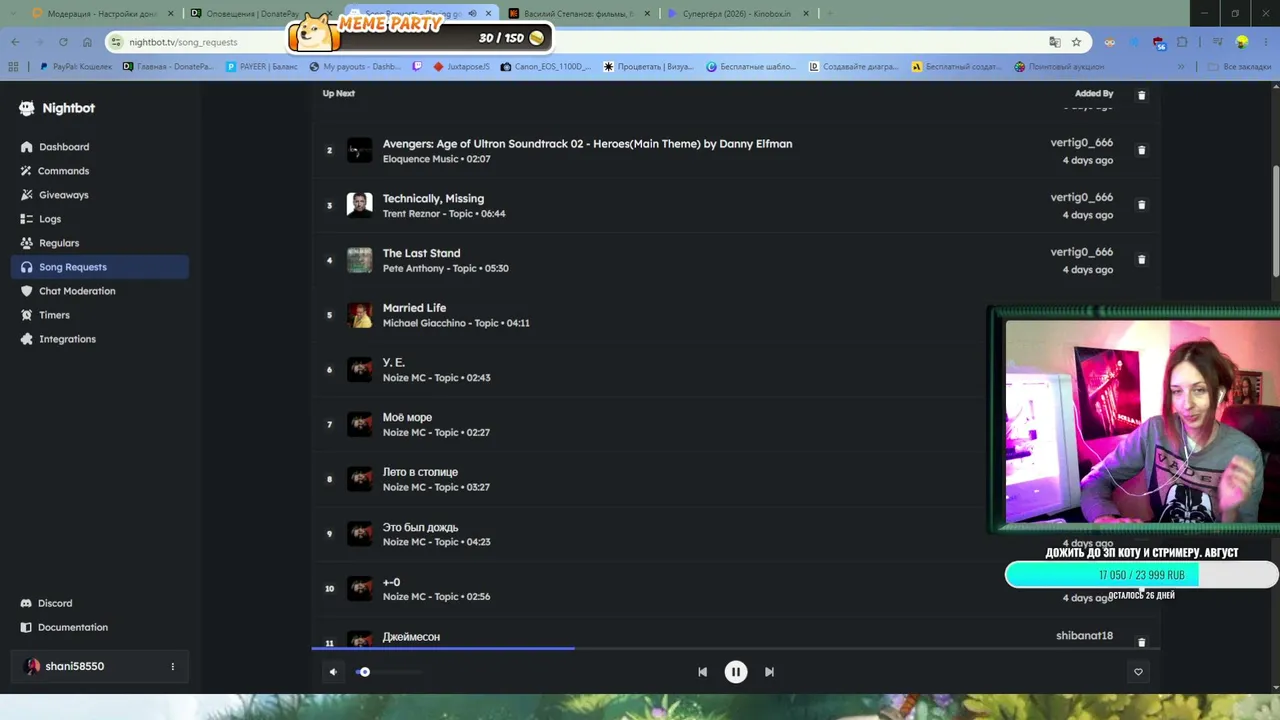Open the browser apps grid in the bookmarks bar

[13, 67]
